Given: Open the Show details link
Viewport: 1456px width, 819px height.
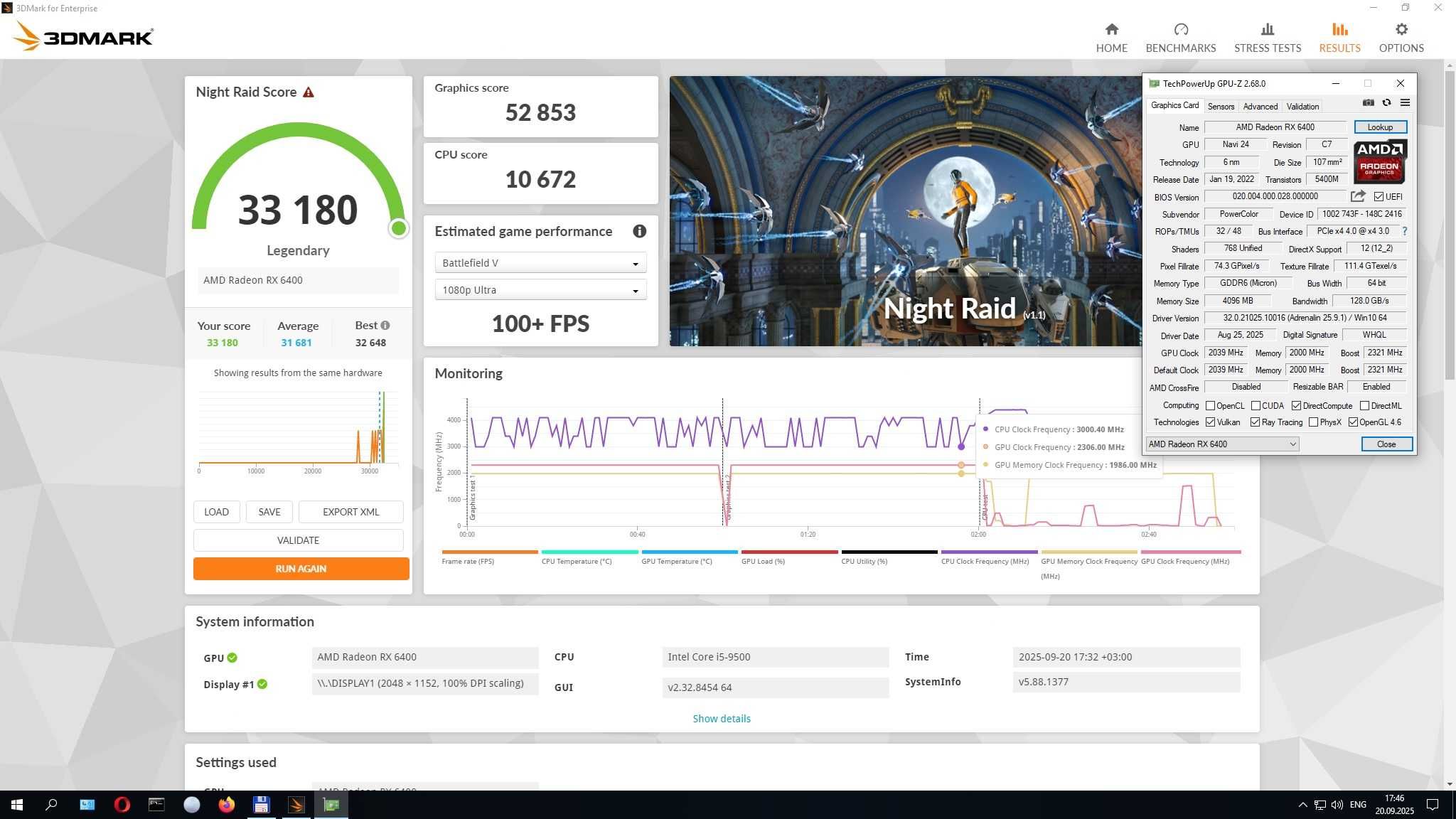Looking at the screenshot, I should (721, 719).
